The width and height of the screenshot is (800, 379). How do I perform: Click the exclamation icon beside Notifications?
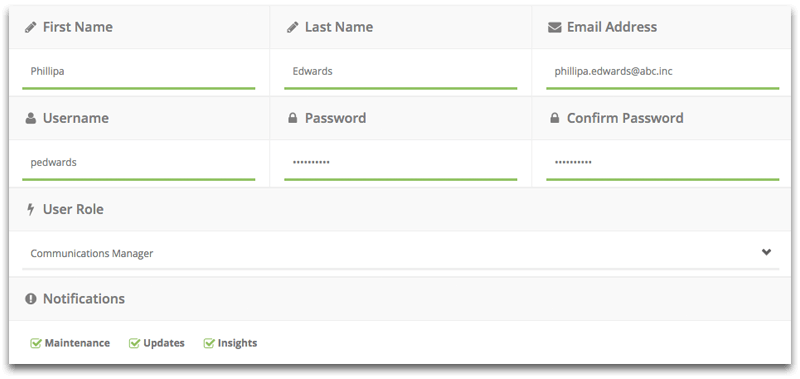[x=31, y=299]
